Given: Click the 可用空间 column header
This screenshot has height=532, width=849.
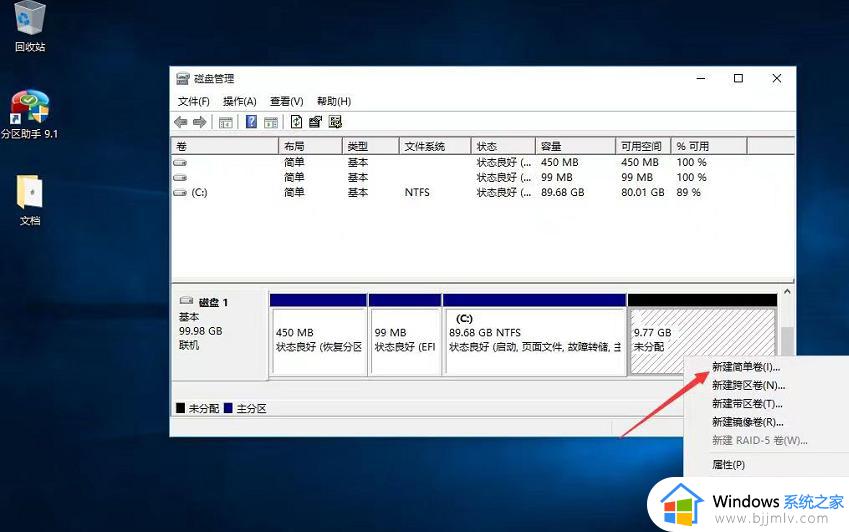Looking at the screenshot, I should 643,146.
